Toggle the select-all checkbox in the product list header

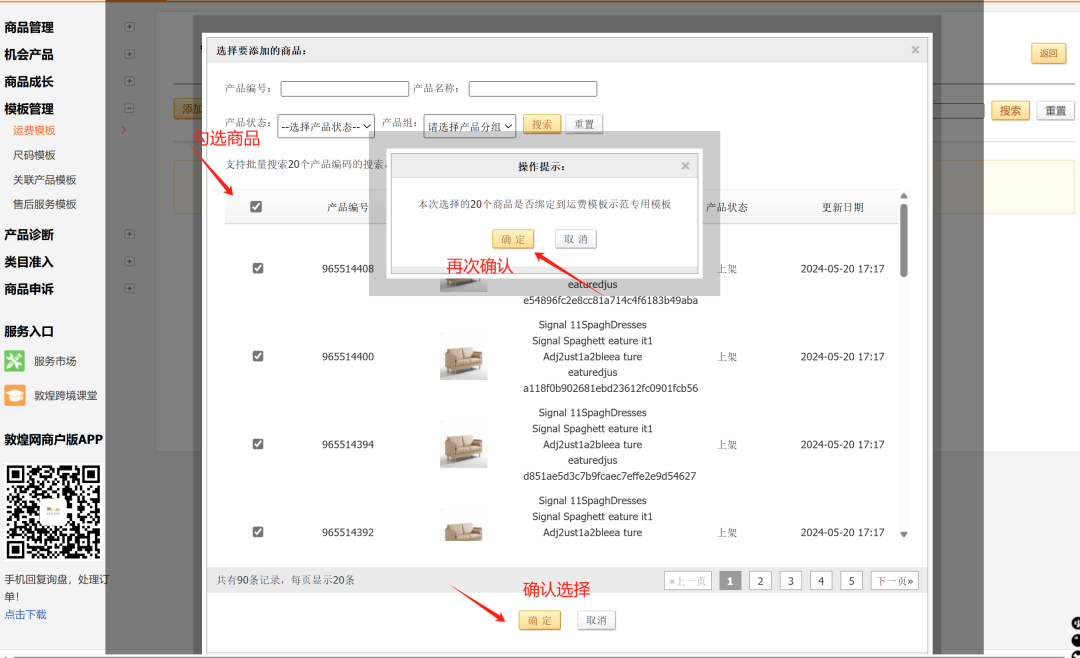click(x=256, y=205)
